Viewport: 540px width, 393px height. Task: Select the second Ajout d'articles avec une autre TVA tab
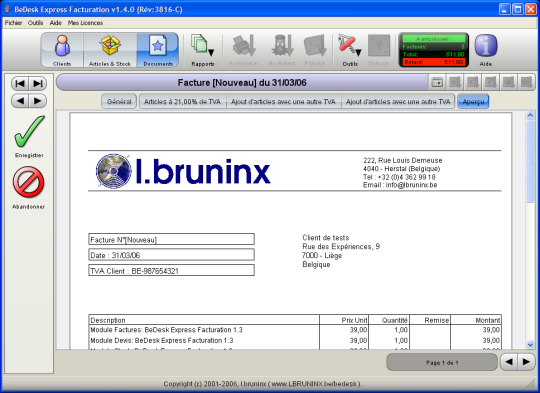click(398, 102)
